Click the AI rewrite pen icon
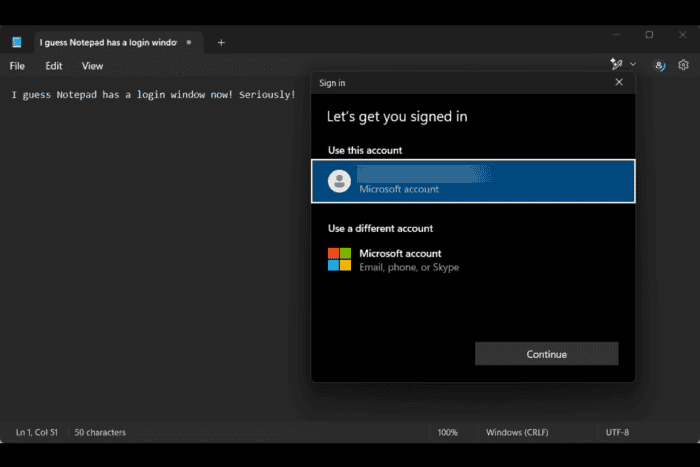700x467 pixels. 616,64
